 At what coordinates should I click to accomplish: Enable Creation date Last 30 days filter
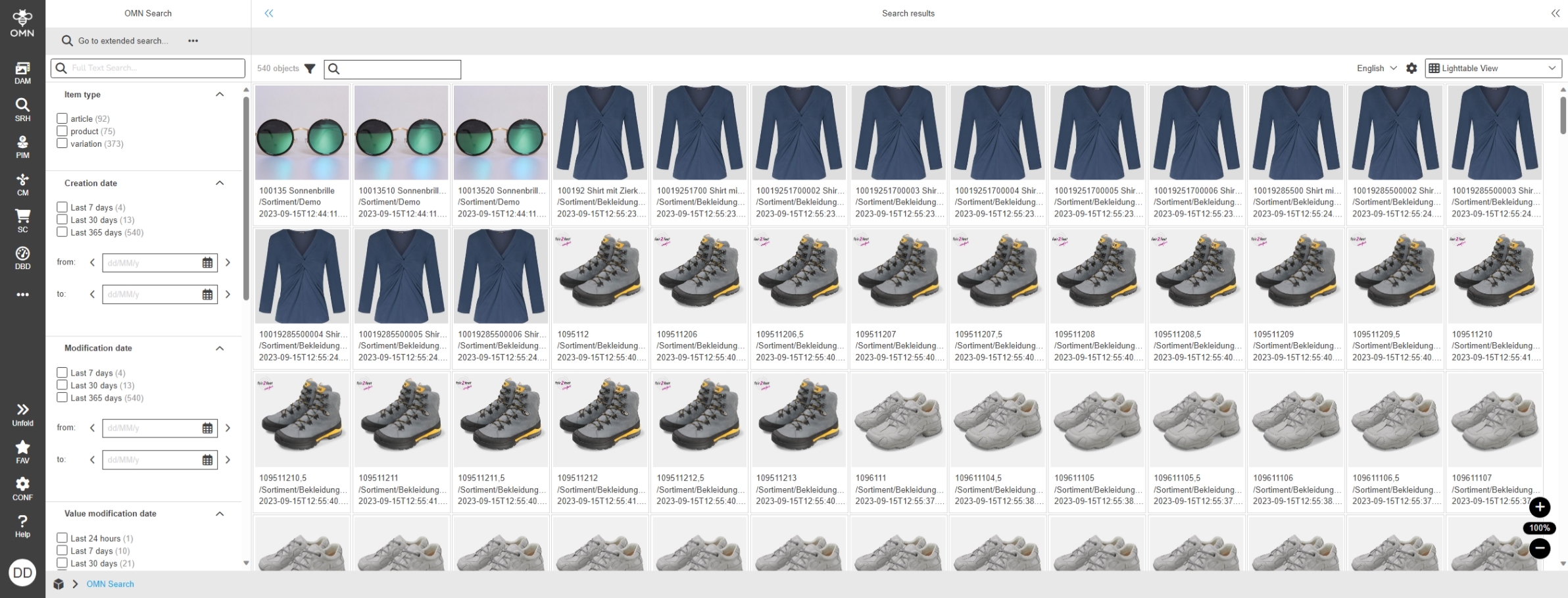click(62, 220)
